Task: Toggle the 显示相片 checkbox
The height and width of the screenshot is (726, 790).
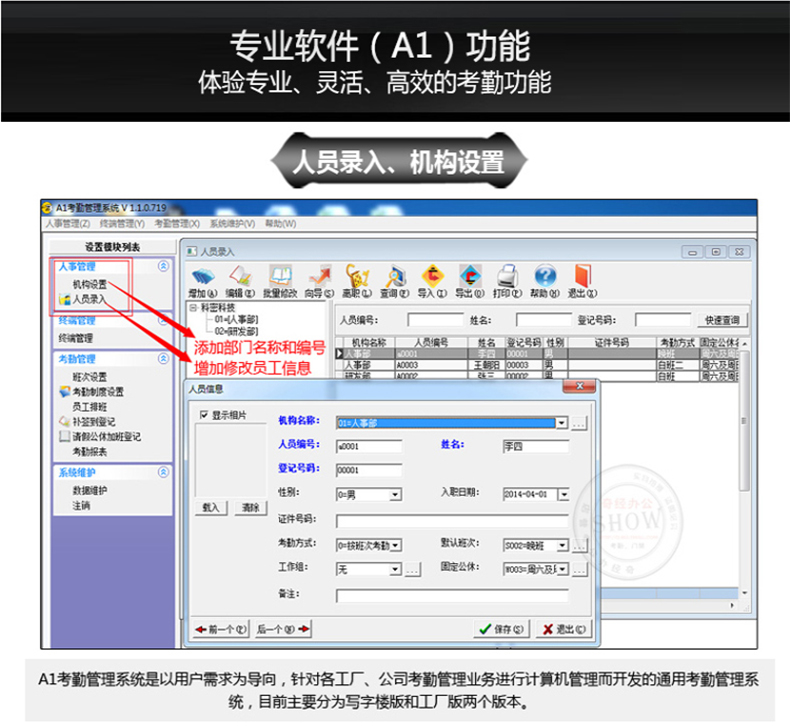Action: [x=204, y=415]
